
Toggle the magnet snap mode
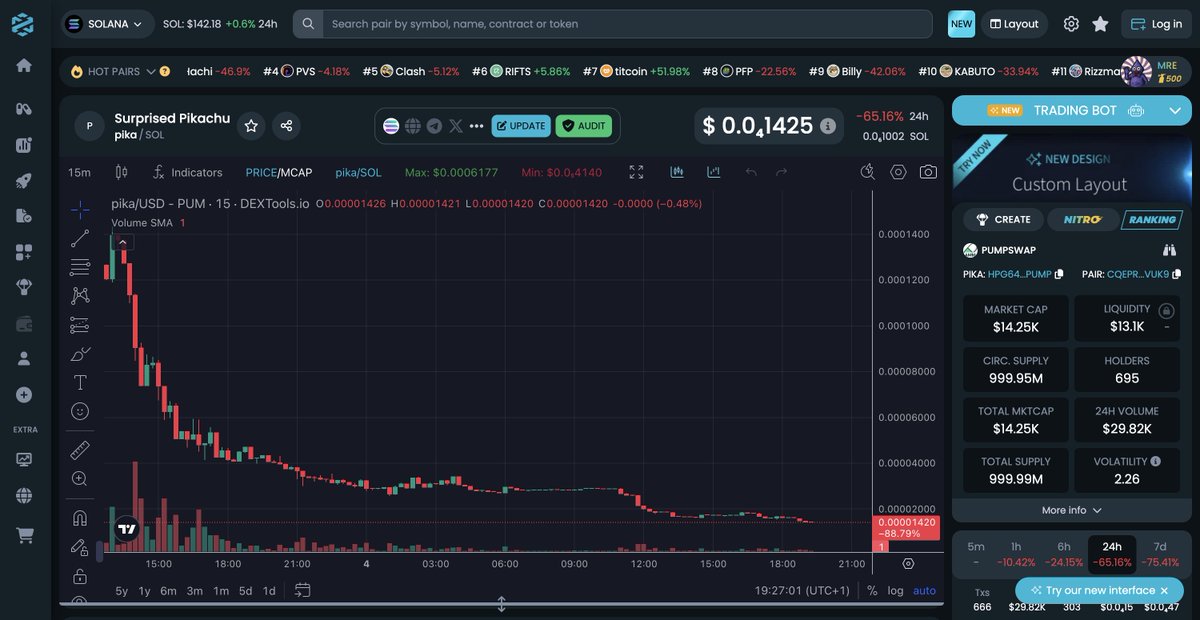pos(80,518)
